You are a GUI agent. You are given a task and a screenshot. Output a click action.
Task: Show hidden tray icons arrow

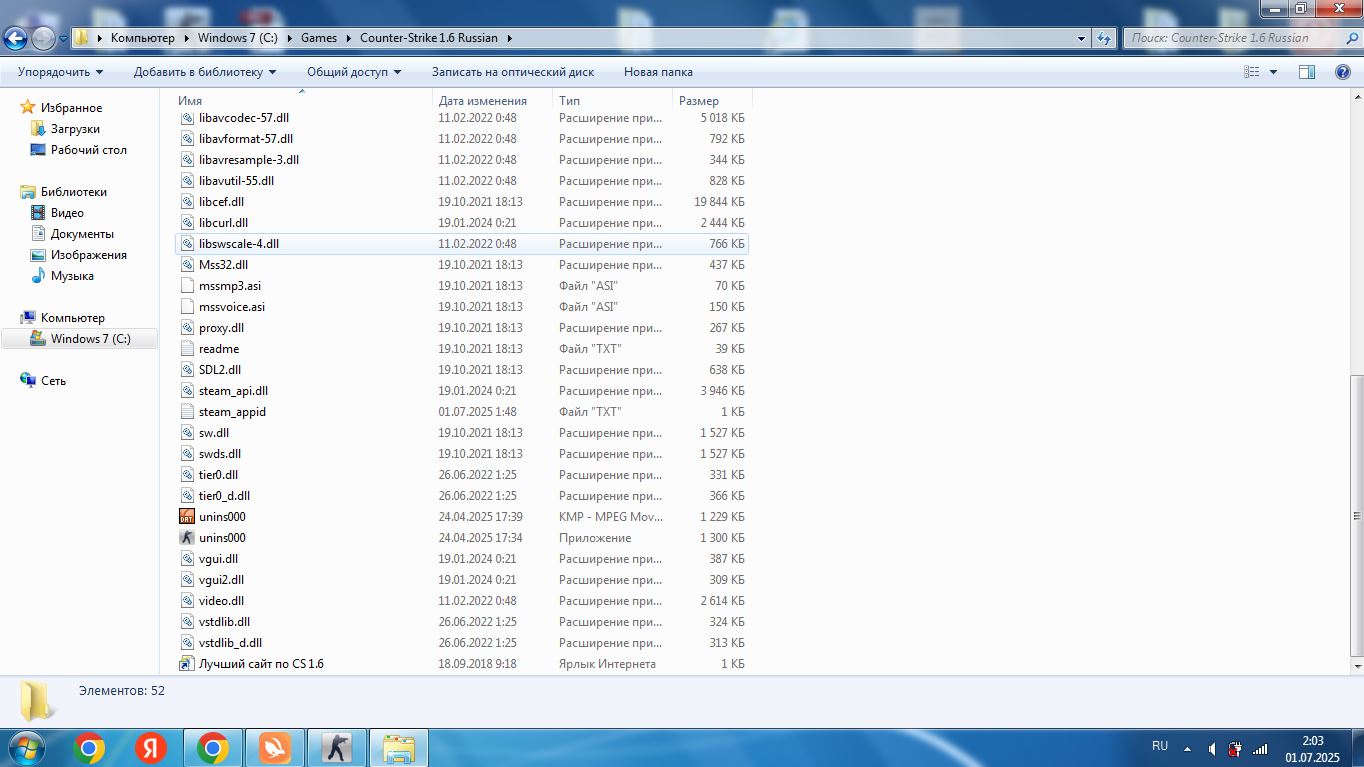tap(1188, 749)
